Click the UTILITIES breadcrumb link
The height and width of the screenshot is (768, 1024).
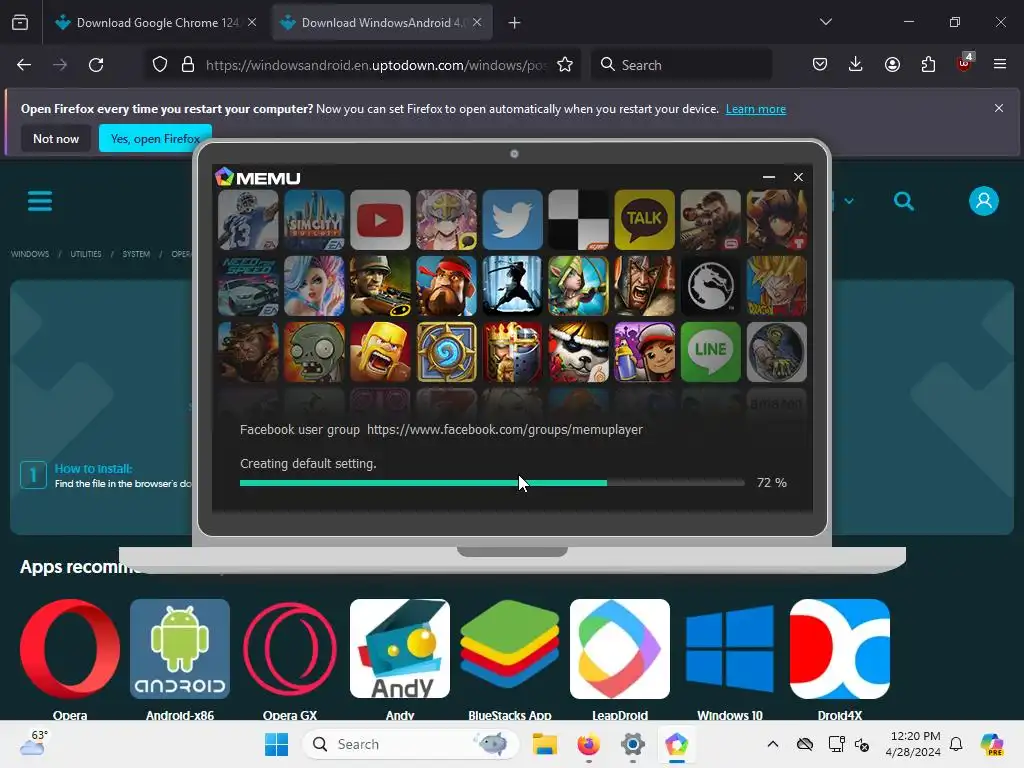(86, 254)
